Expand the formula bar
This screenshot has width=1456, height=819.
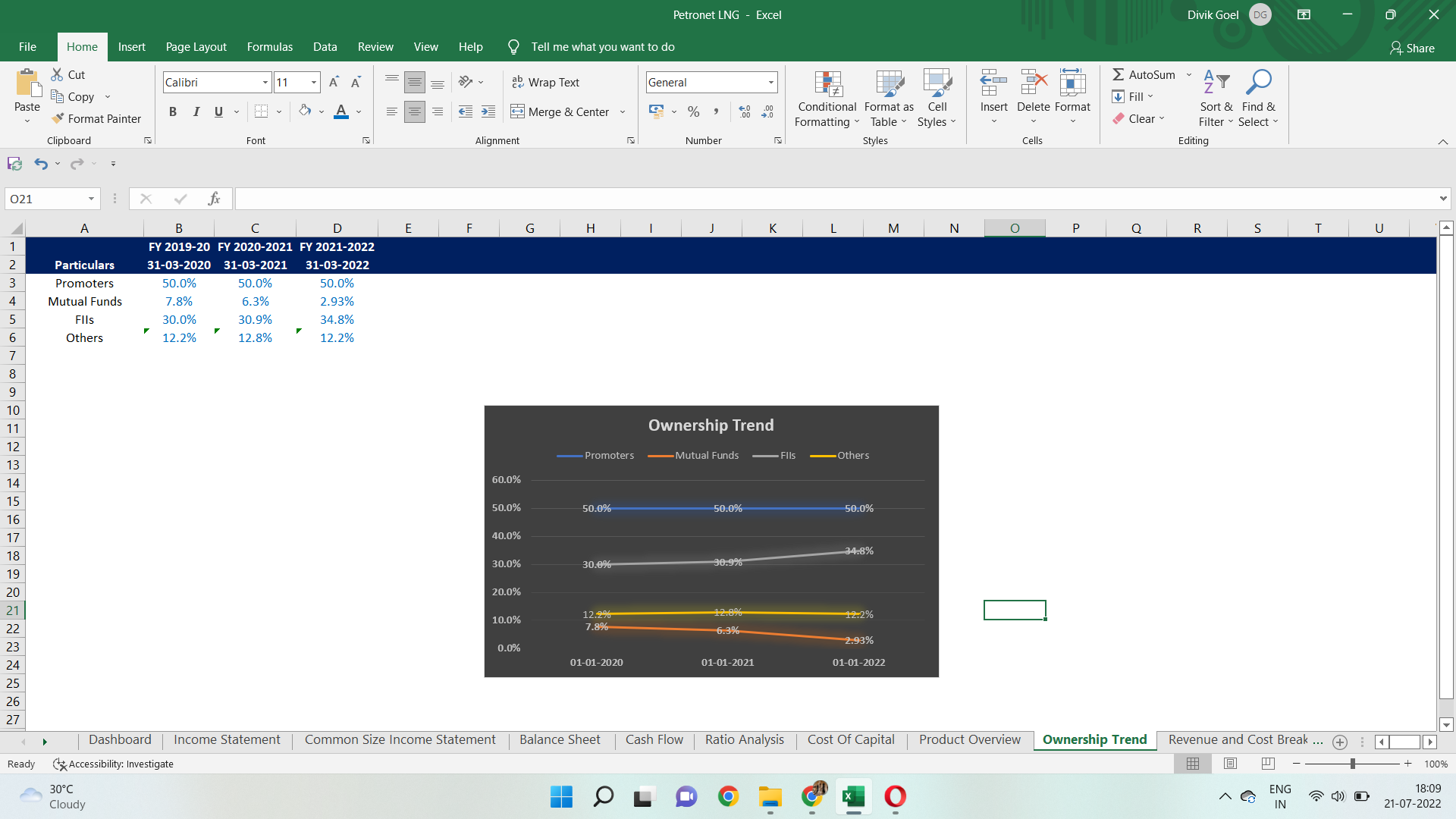click(x=1443, y=199)
